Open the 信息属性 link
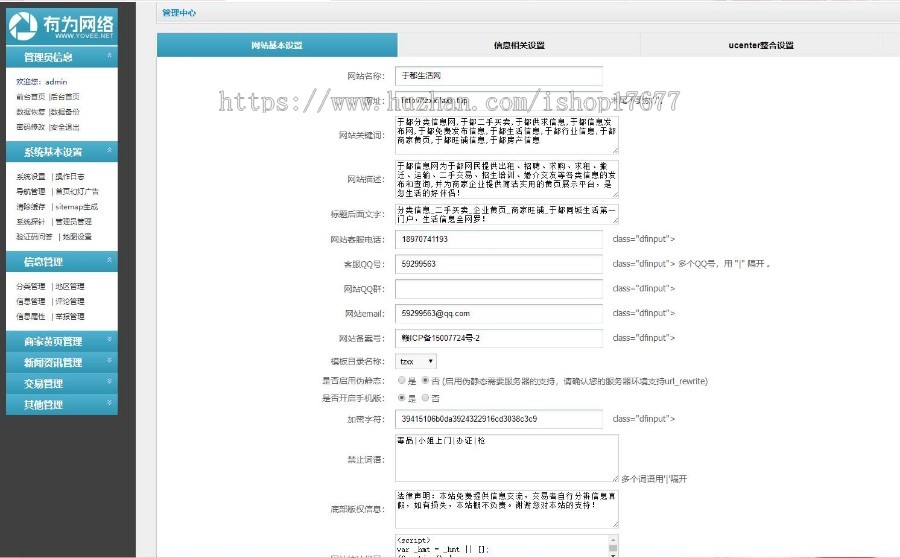Viewport: 900px width, 558px height. (x=30, y=316)
